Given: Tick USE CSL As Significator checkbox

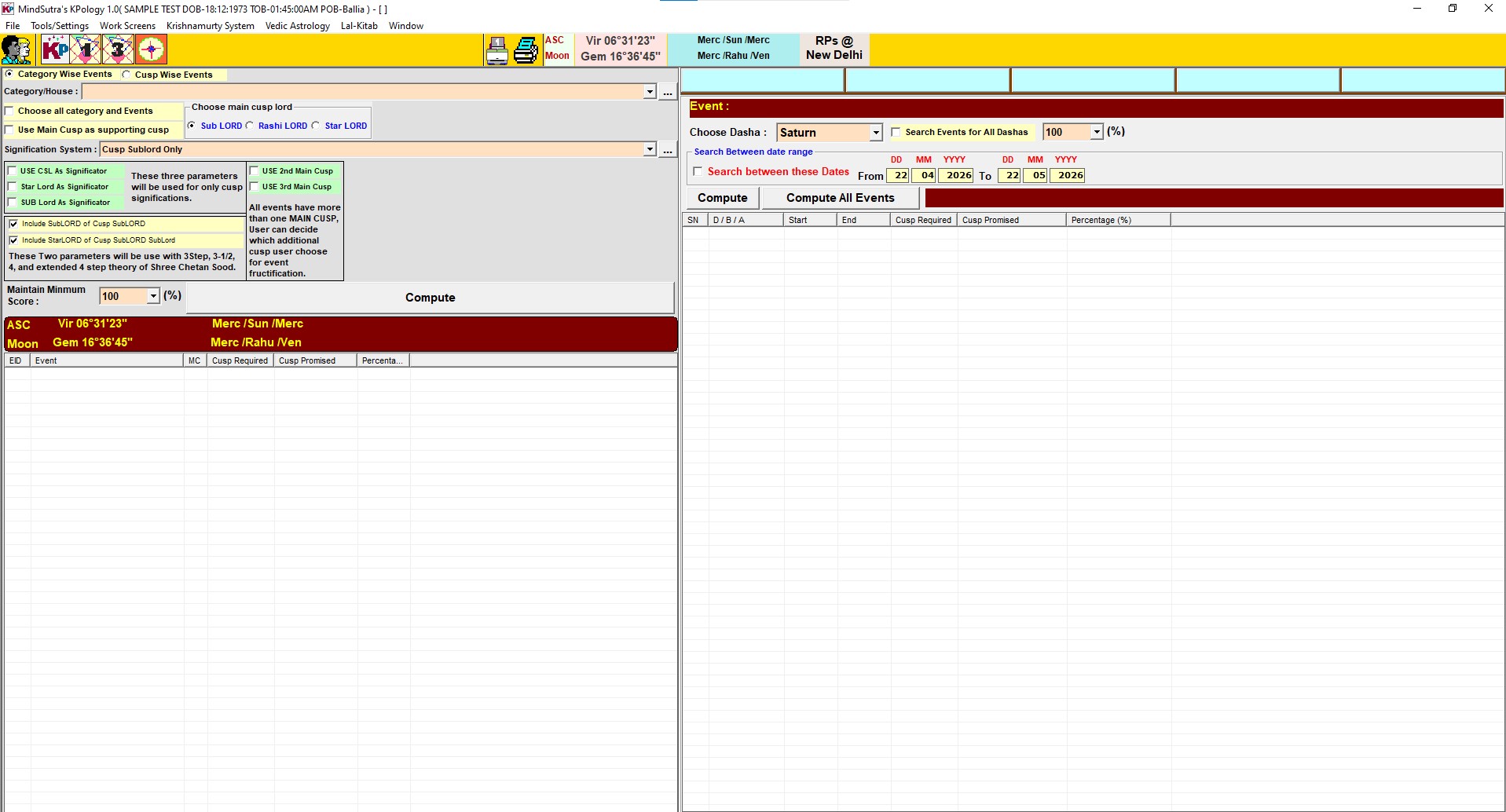Looking at the screenshot, I should [13, 170].
